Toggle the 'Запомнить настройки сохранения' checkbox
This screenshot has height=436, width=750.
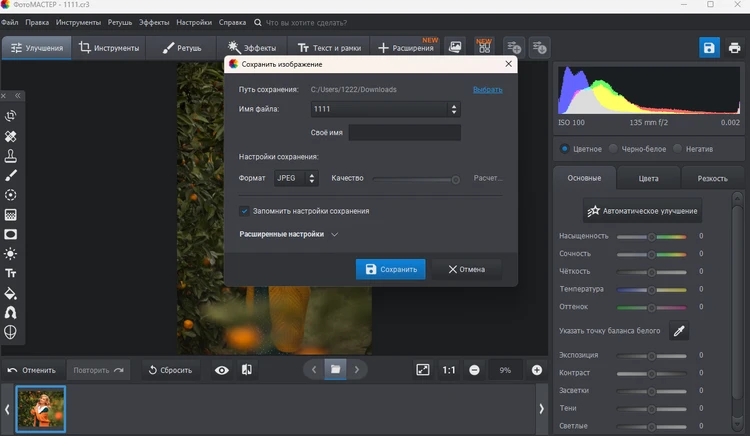(245, 211)
